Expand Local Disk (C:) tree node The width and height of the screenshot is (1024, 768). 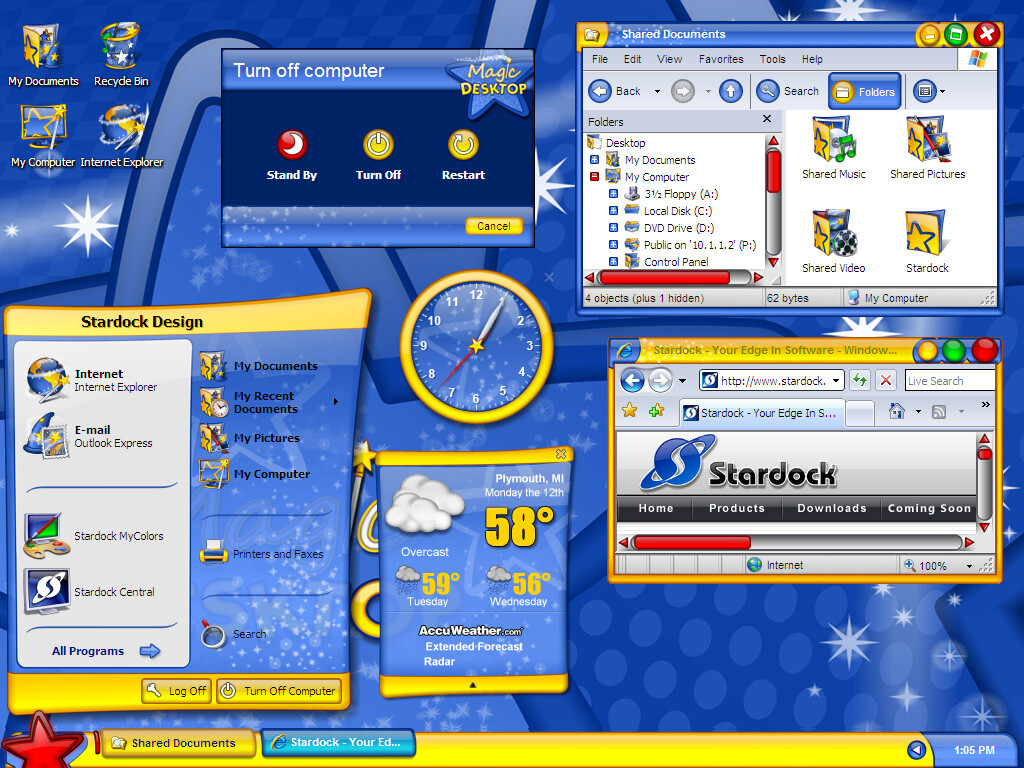(613, 210)
